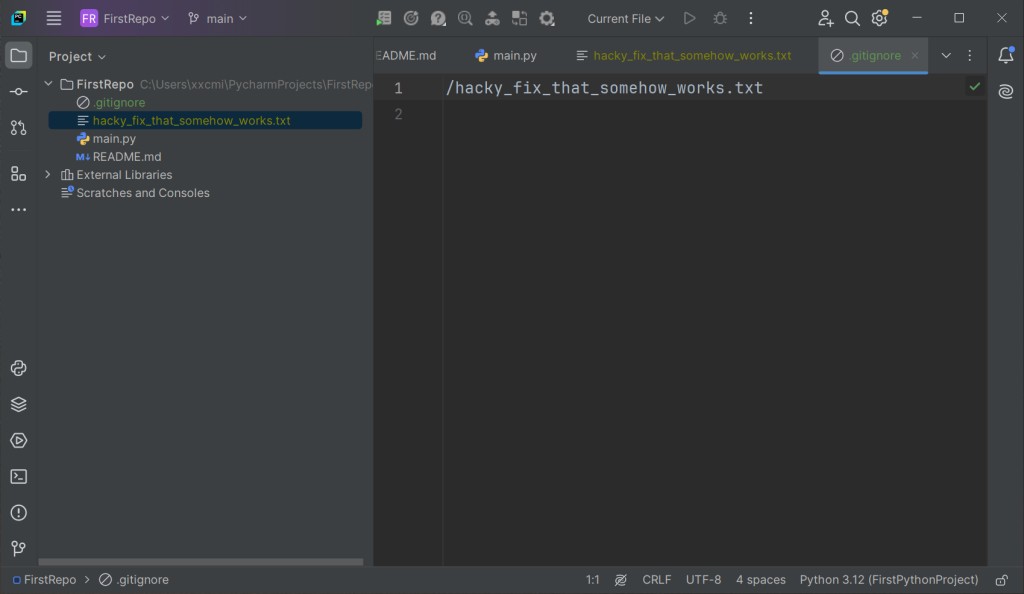The height and width of the screenshot is (594, 1024).
Task: Toggle the Project tool window folder icon
Action: point(18,56)
